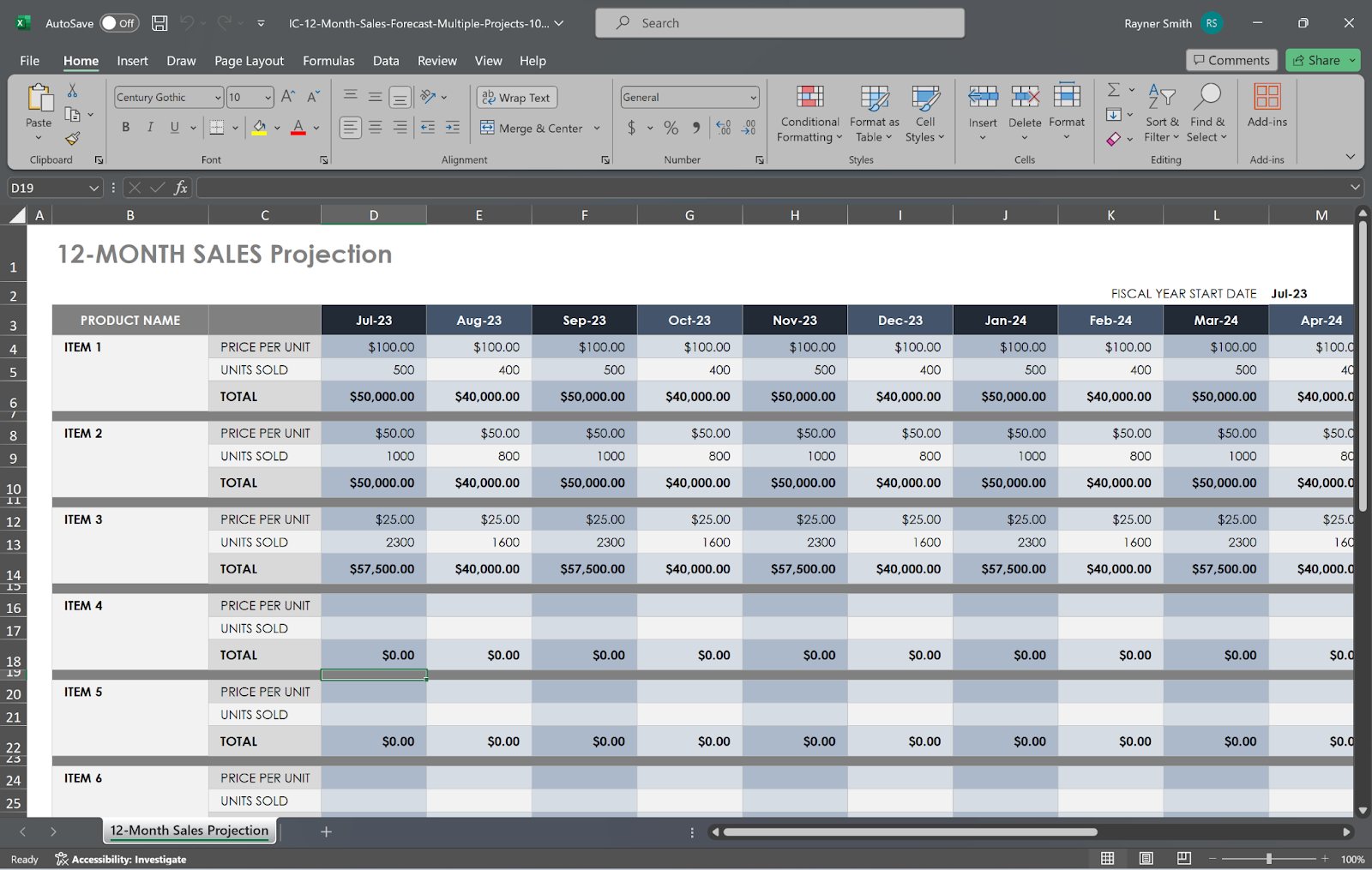Click the Fill down icon in Editing
The image size is (1372, 870).
[1113, 114]
